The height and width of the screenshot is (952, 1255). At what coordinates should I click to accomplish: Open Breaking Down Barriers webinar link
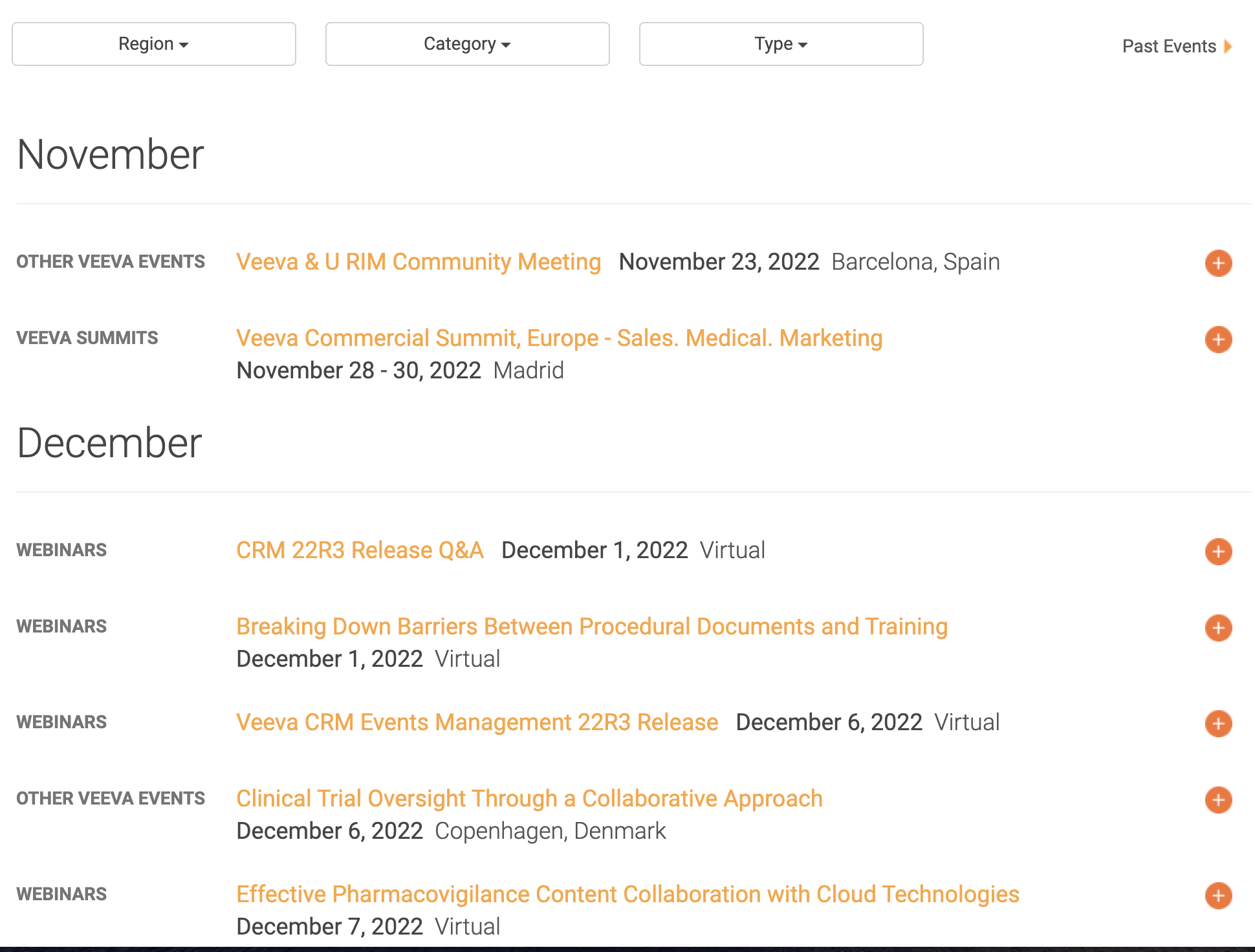591,627
